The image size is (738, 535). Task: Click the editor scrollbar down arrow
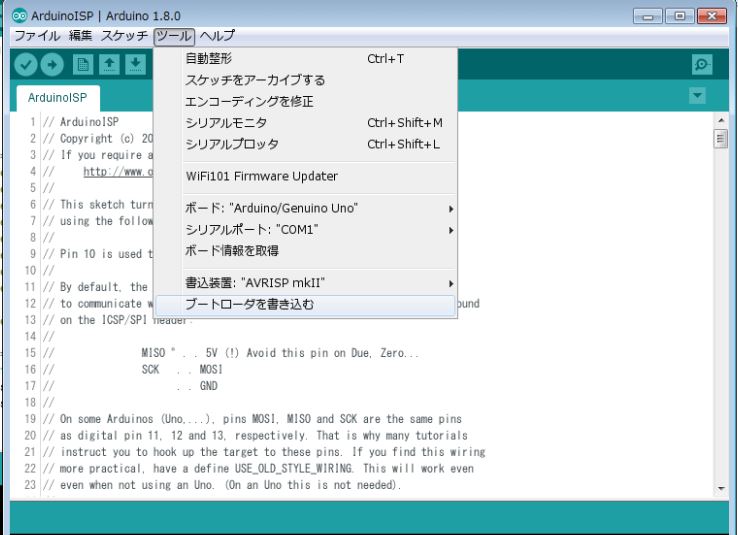tap(722, 489)
